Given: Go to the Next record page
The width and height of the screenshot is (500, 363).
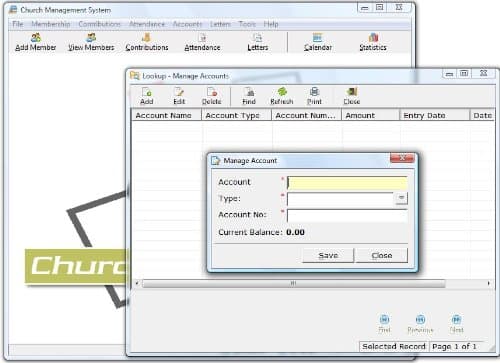Looking at the screenshot, I should pos(456,324).
